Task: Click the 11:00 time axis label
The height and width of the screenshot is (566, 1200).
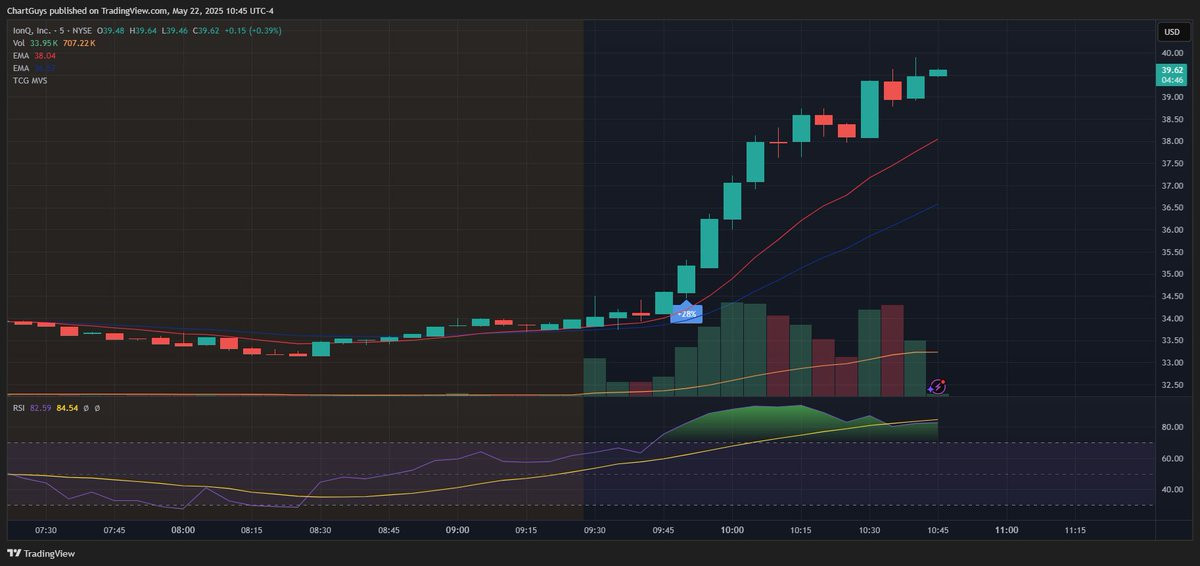Action: (1006, 530)
